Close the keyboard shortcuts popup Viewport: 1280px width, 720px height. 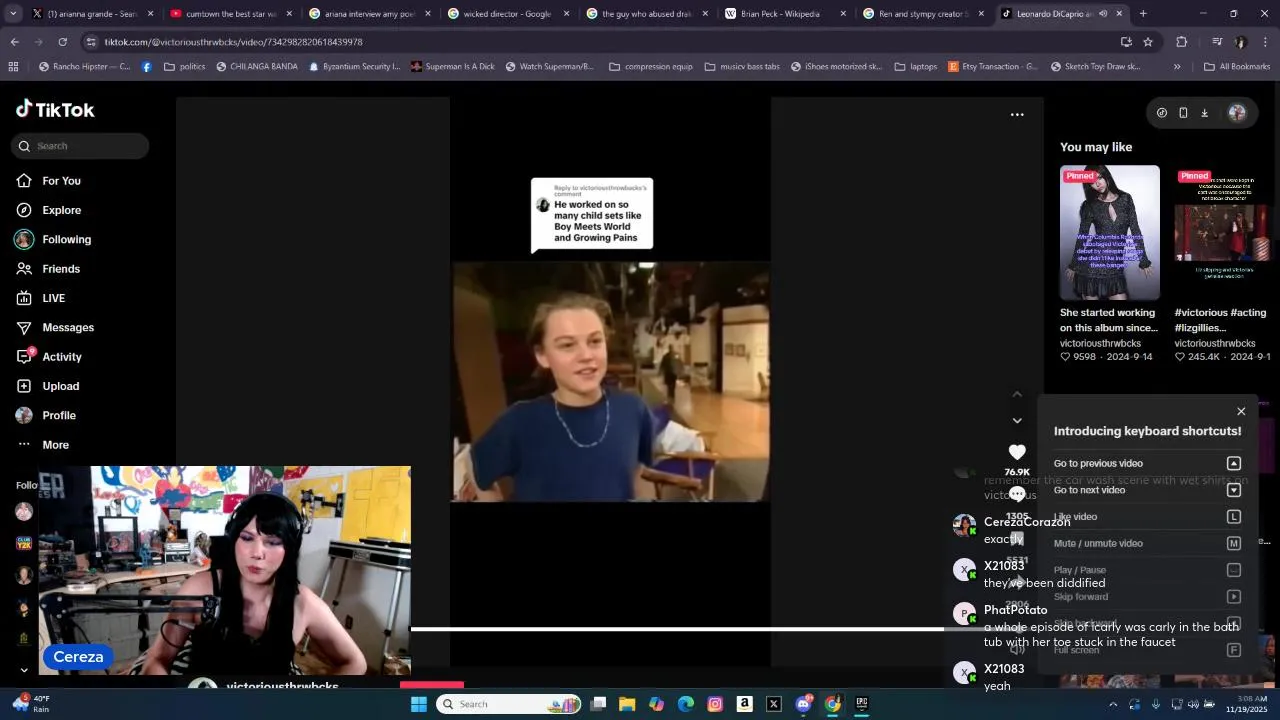point(1241,411)
